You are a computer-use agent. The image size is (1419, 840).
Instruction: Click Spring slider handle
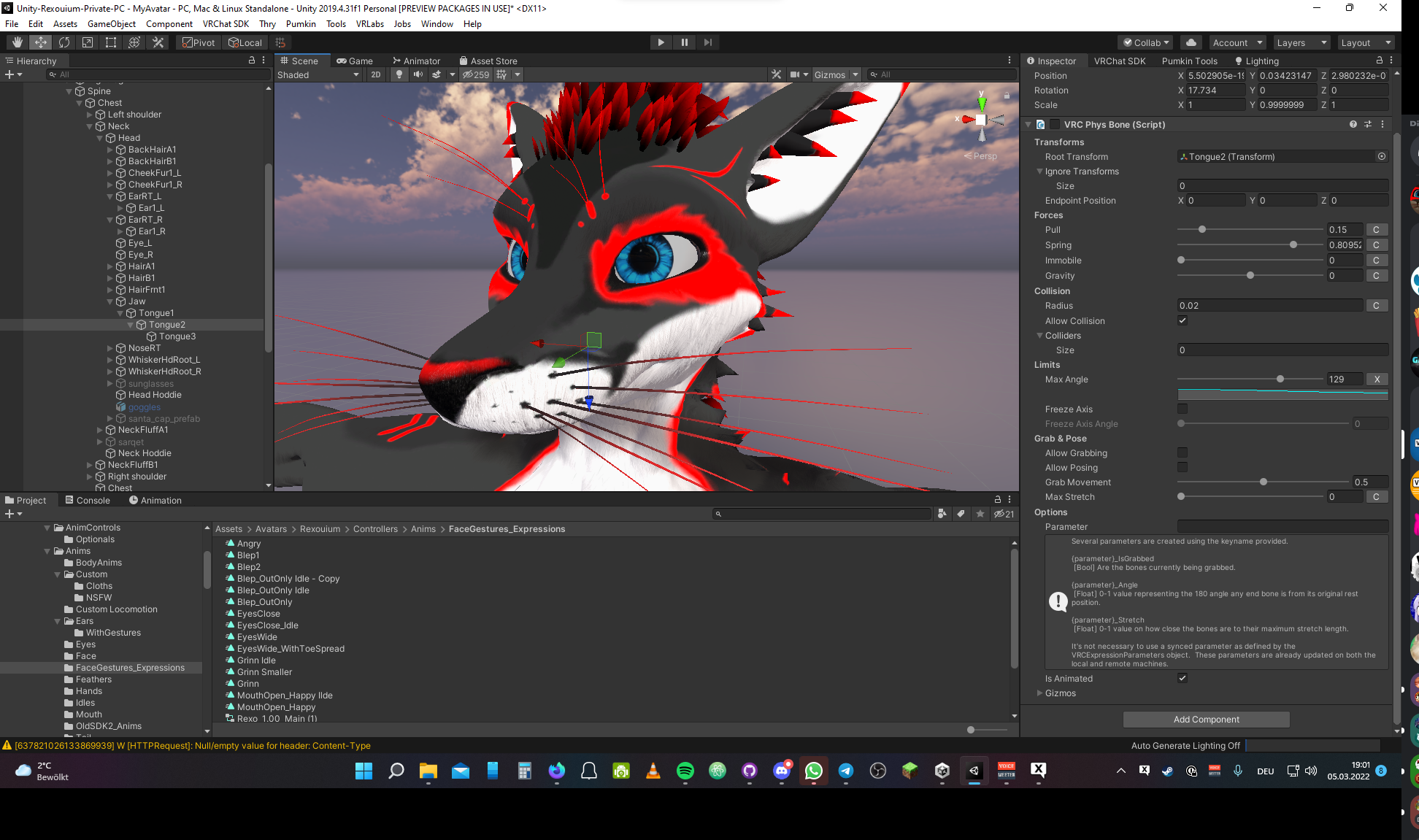1293,245
